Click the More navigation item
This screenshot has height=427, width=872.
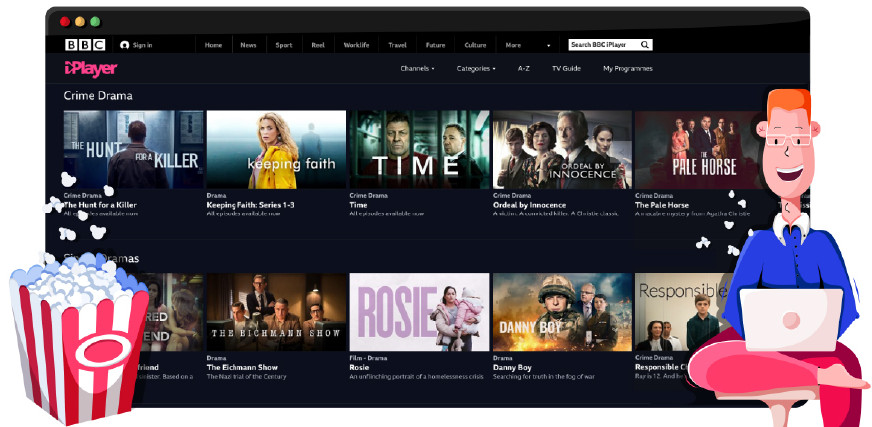coord(513,45)
